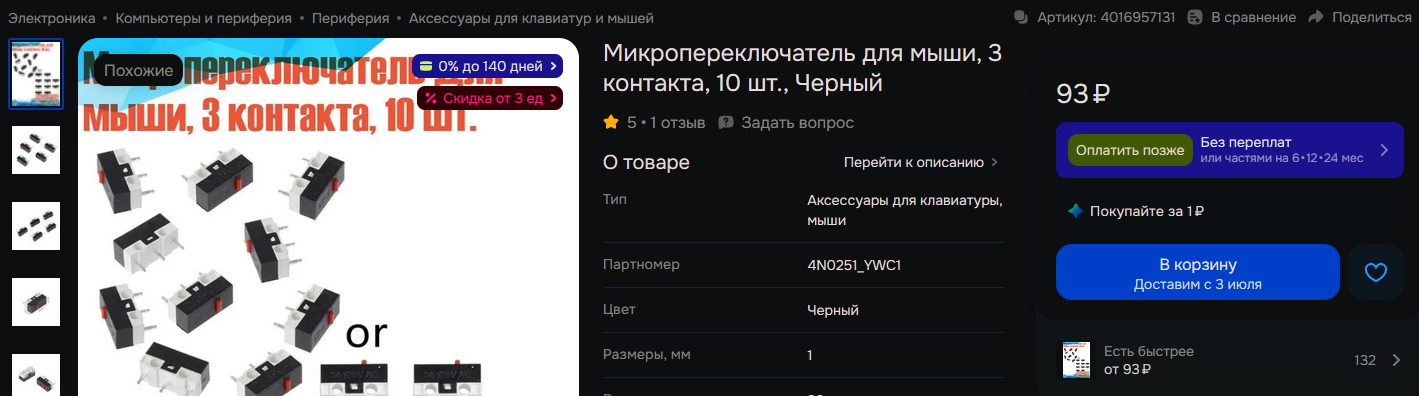Select the fifth product thumbnail
This screenshot has width=1419, height=396.
pyautogui.click(x=36, y=374)
